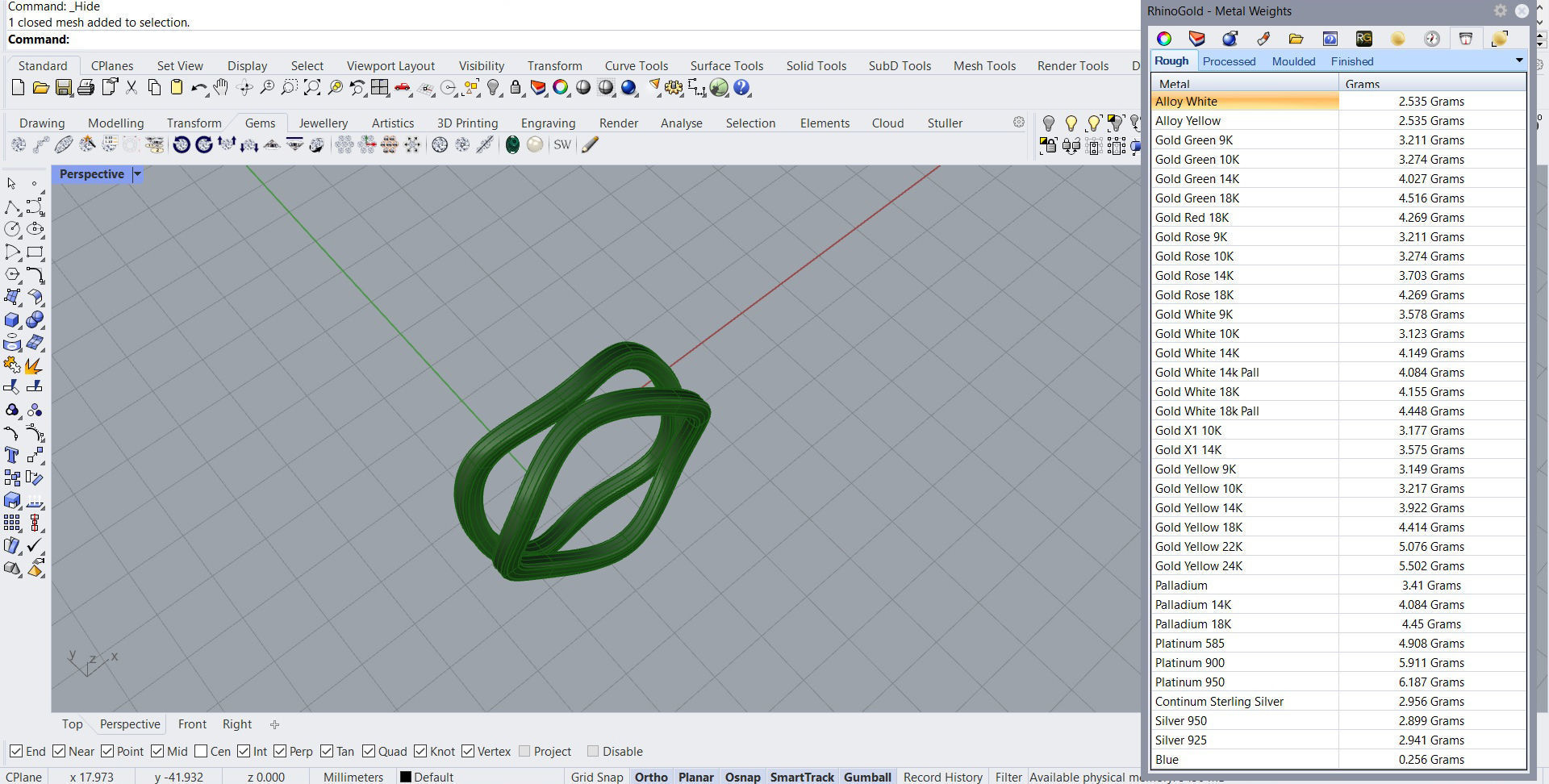The width and height of the screenshot is (1549, 784).
Task: Select the Pan hand tool
Action: click(221, 88)
